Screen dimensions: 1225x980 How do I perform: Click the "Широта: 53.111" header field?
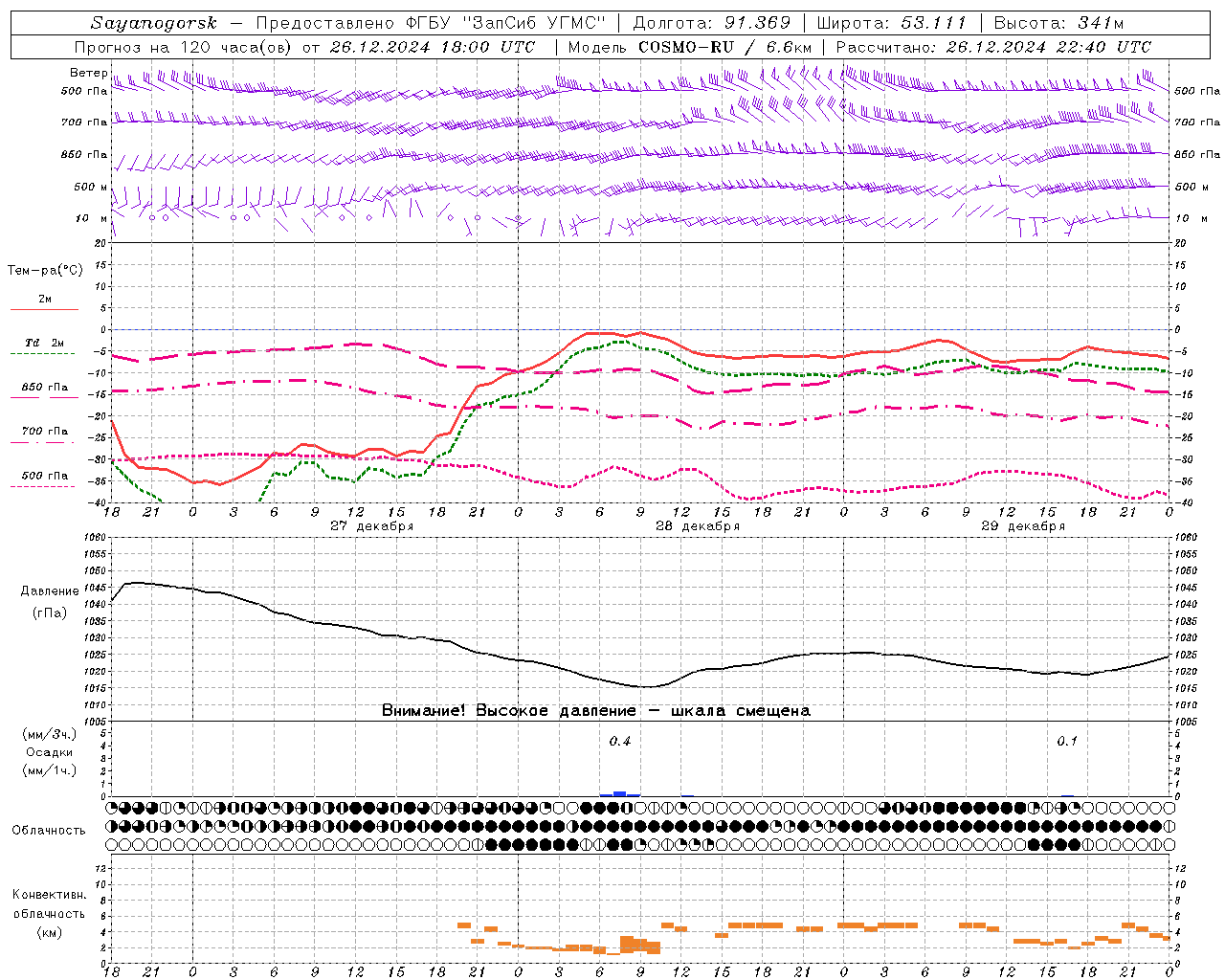[892, 23]
